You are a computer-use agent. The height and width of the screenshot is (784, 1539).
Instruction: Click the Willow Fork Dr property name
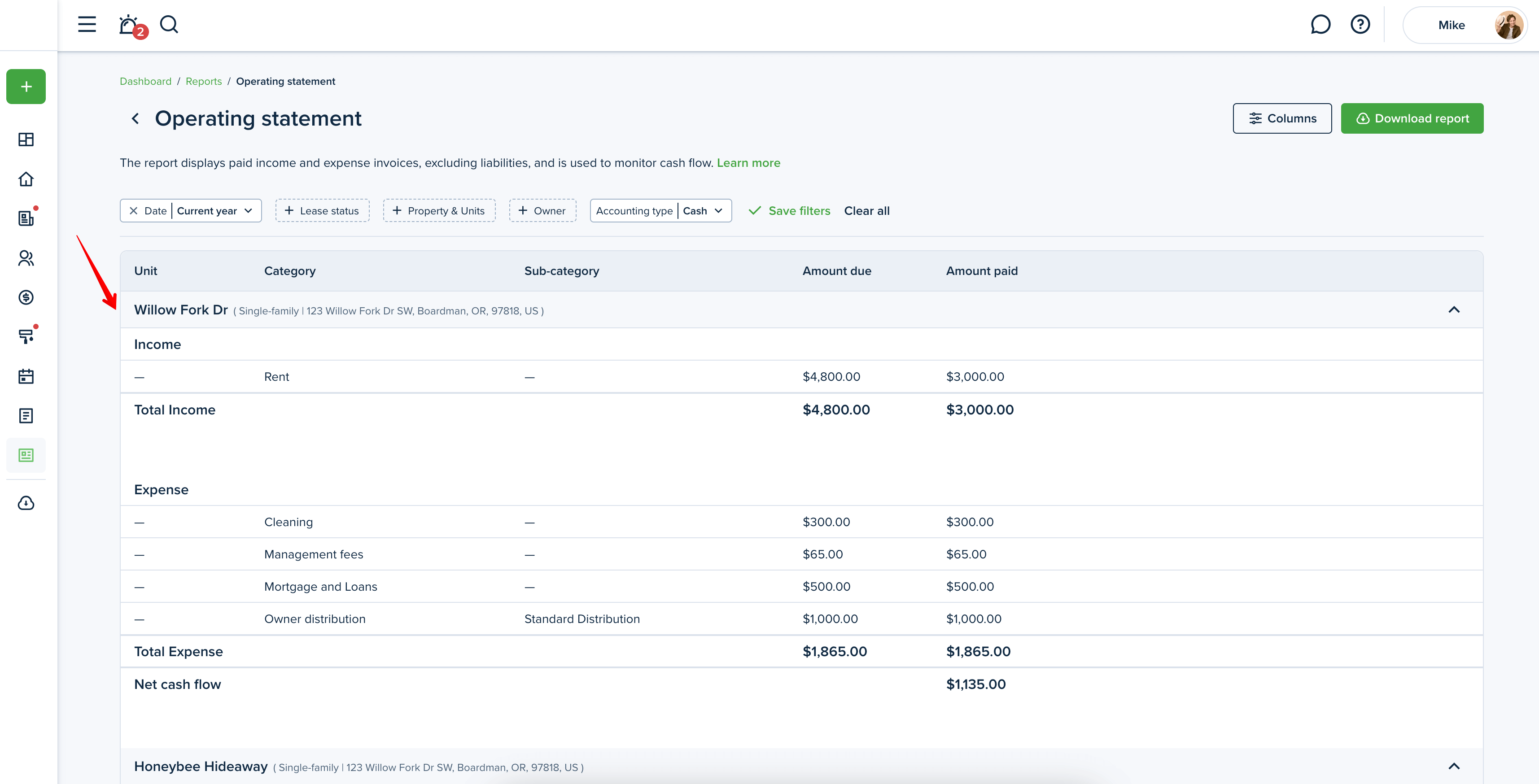(180, 310)
